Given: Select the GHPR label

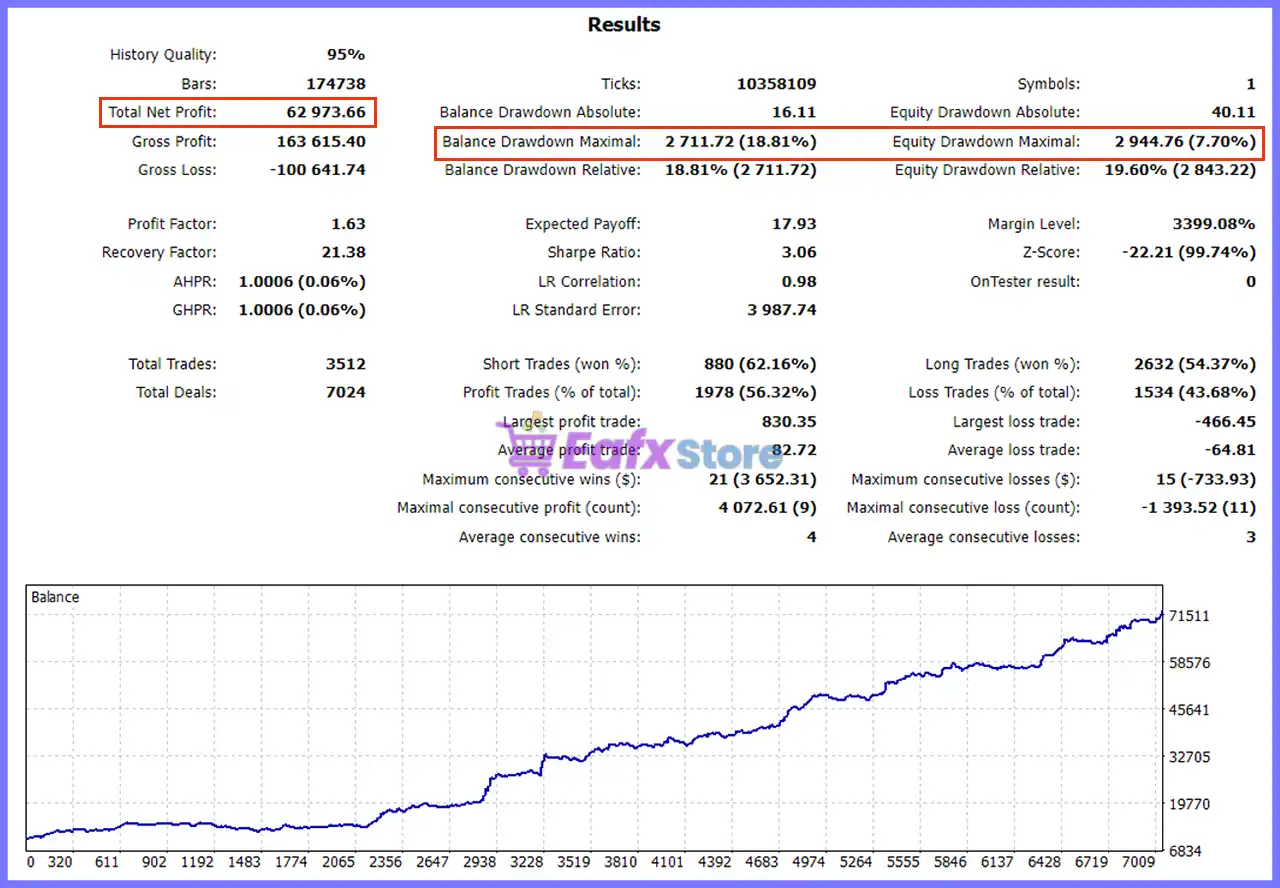Looking at the screenshot, I should [194, 310].
